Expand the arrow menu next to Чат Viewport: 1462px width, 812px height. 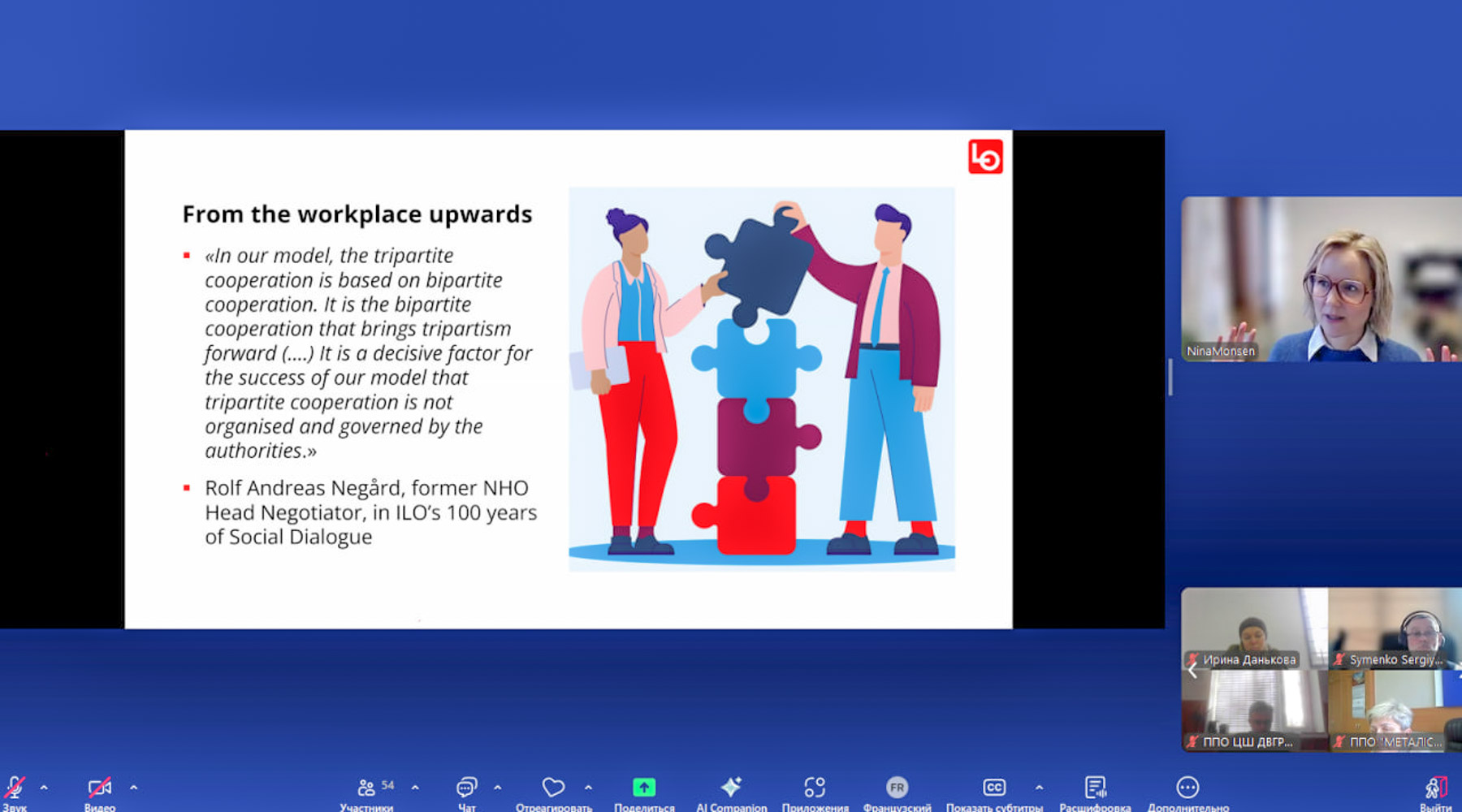pyautogui.click(x=498, y=788)
